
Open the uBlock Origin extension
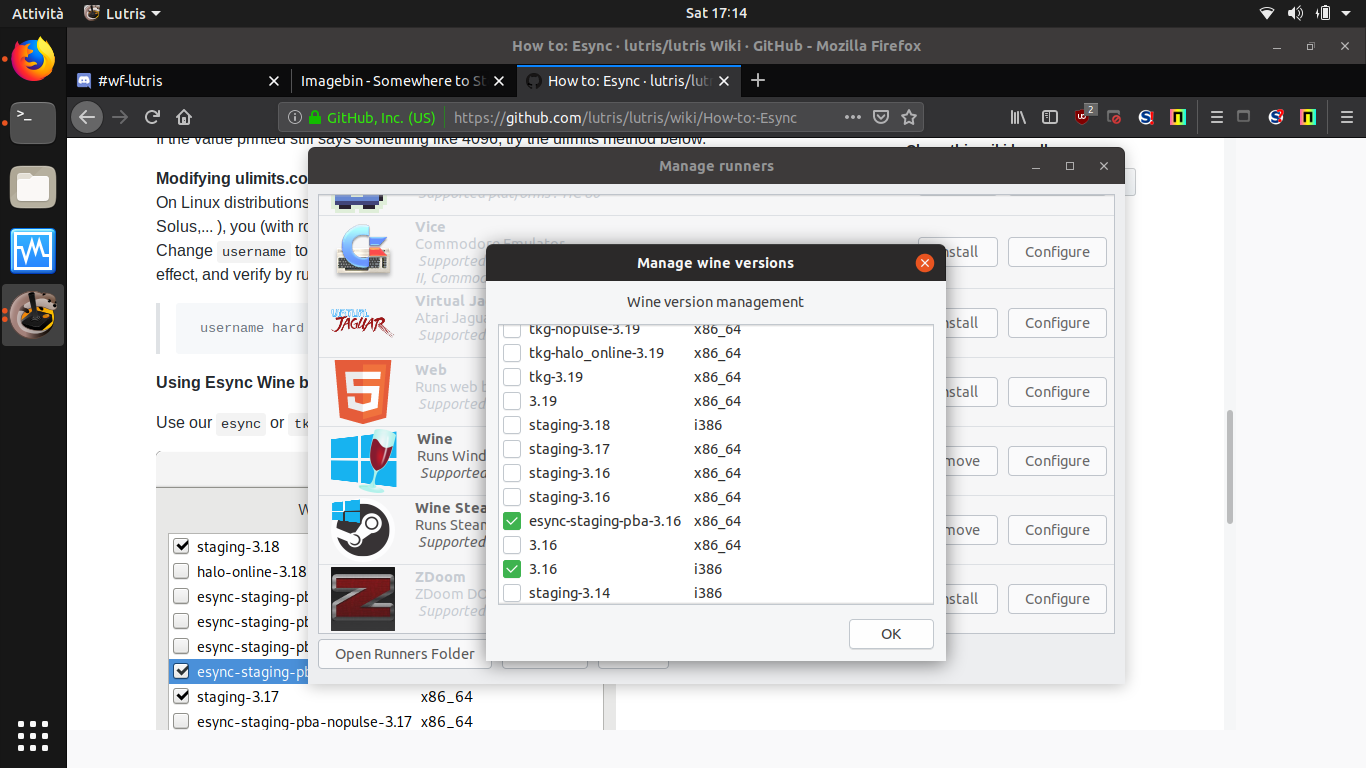coord(1084,117)
